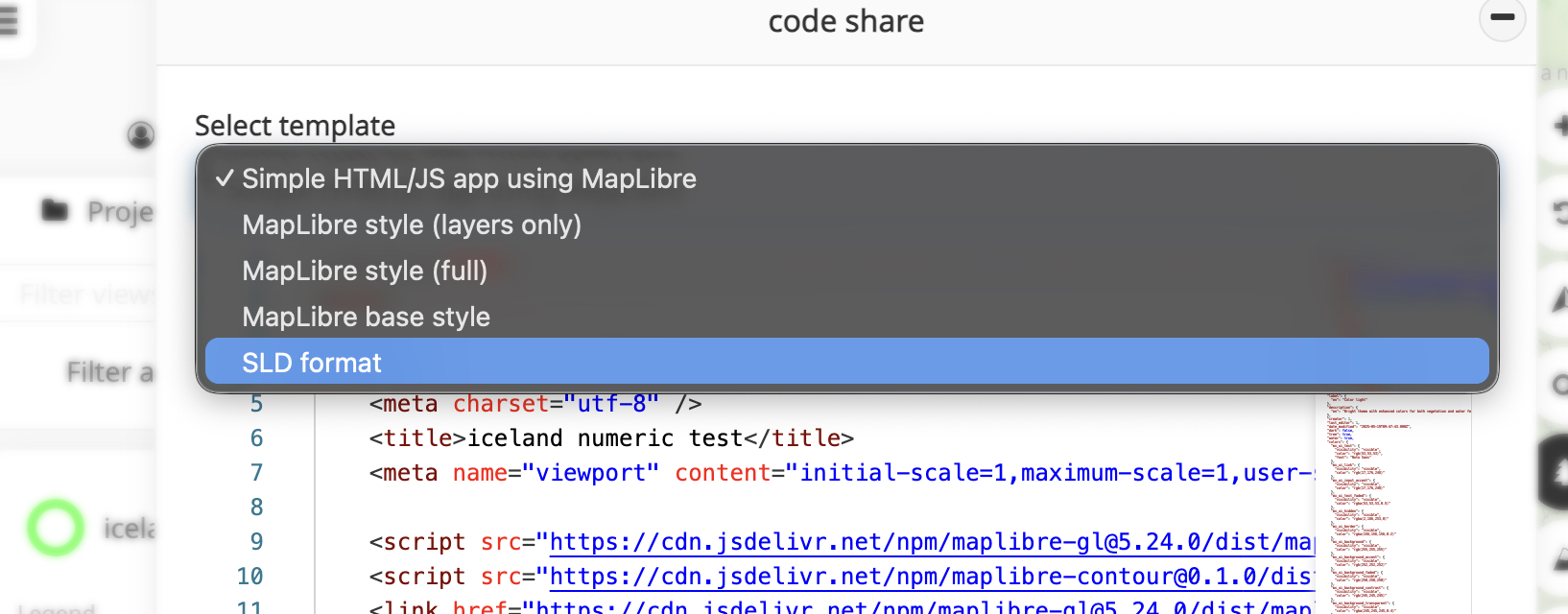
Task: Click line number 10 in gutter
Action: (x=249, y=577)
